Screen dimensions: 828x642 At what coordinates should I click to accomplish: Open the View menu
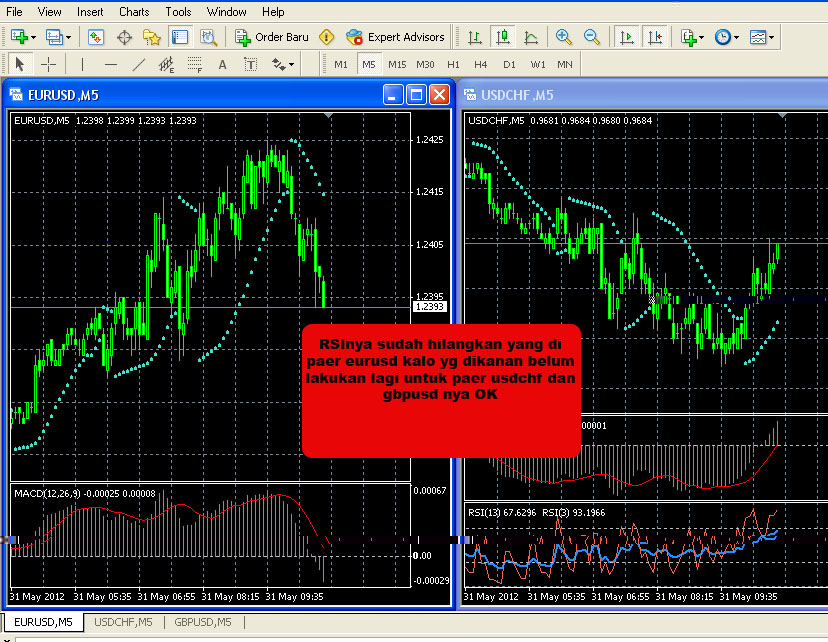pos(49,12)
